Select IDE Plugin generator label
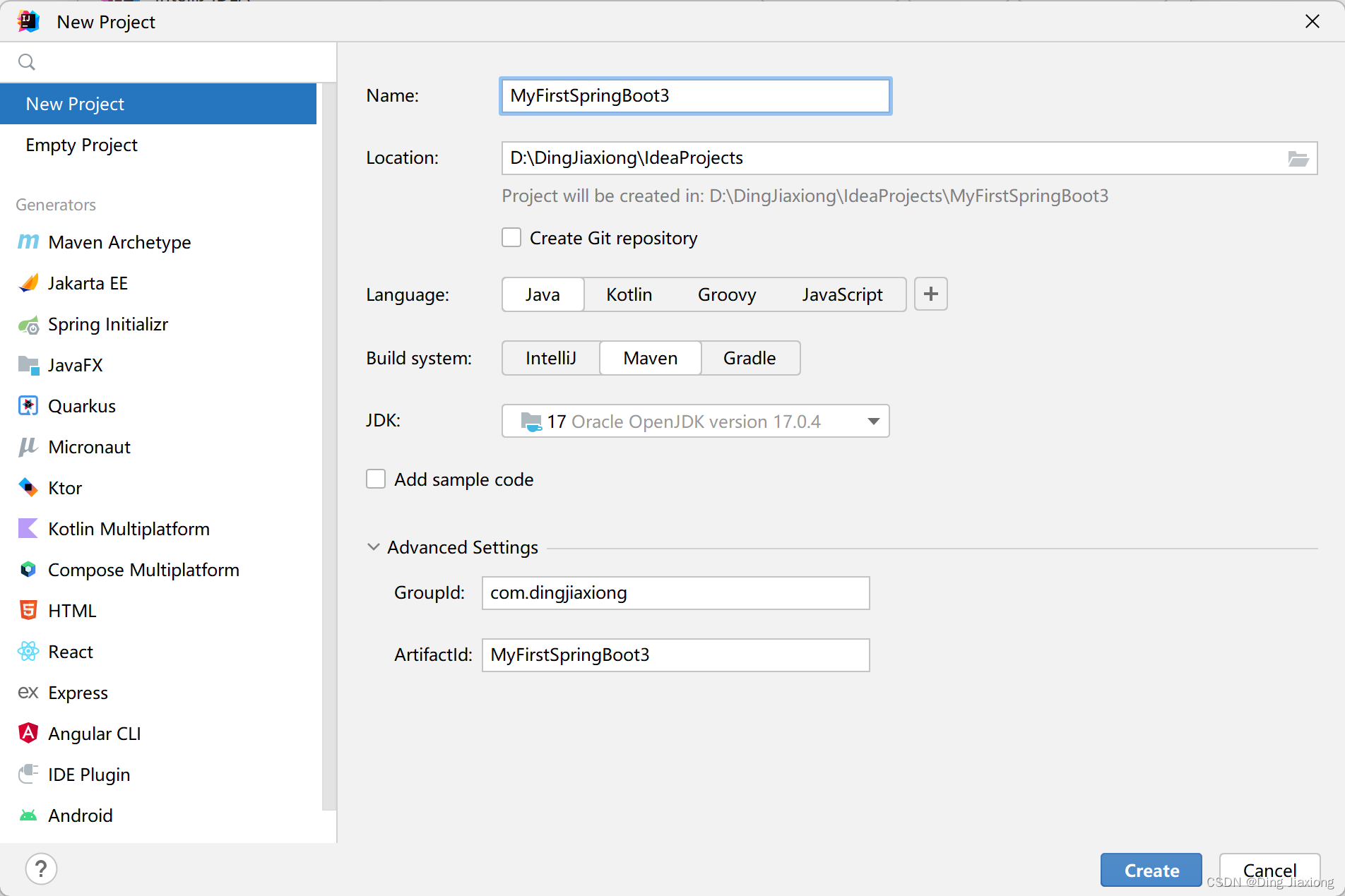 [x=89, y=775]
